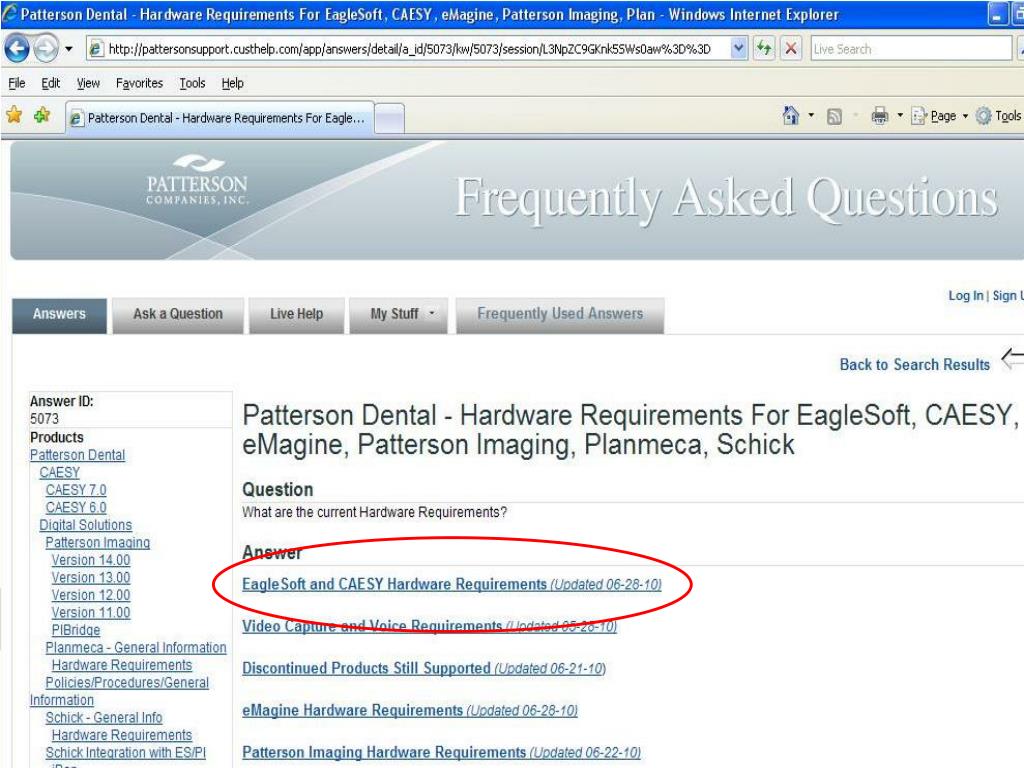
Task: Open the Help menu
Action: tap(232, 83)
